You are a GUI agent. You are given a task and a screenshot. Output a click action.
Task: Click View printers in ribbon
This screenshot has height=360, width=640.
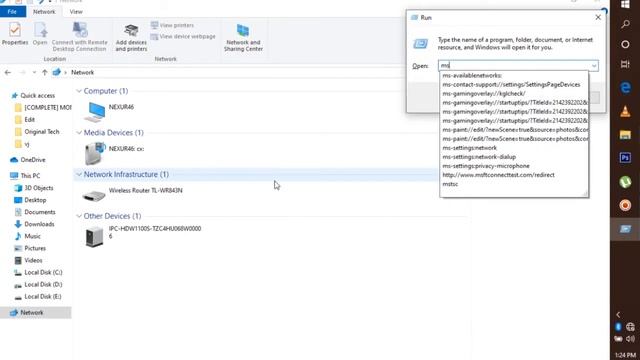pyautogui.click(x=172, y=25)
